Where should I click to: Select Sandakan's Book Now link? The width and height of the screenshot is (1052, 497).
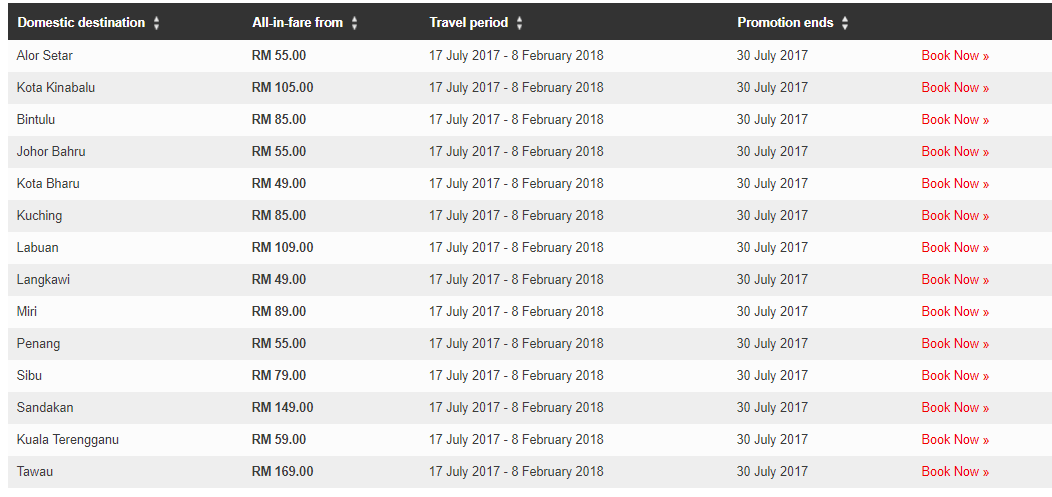click(x=954, y=408)
